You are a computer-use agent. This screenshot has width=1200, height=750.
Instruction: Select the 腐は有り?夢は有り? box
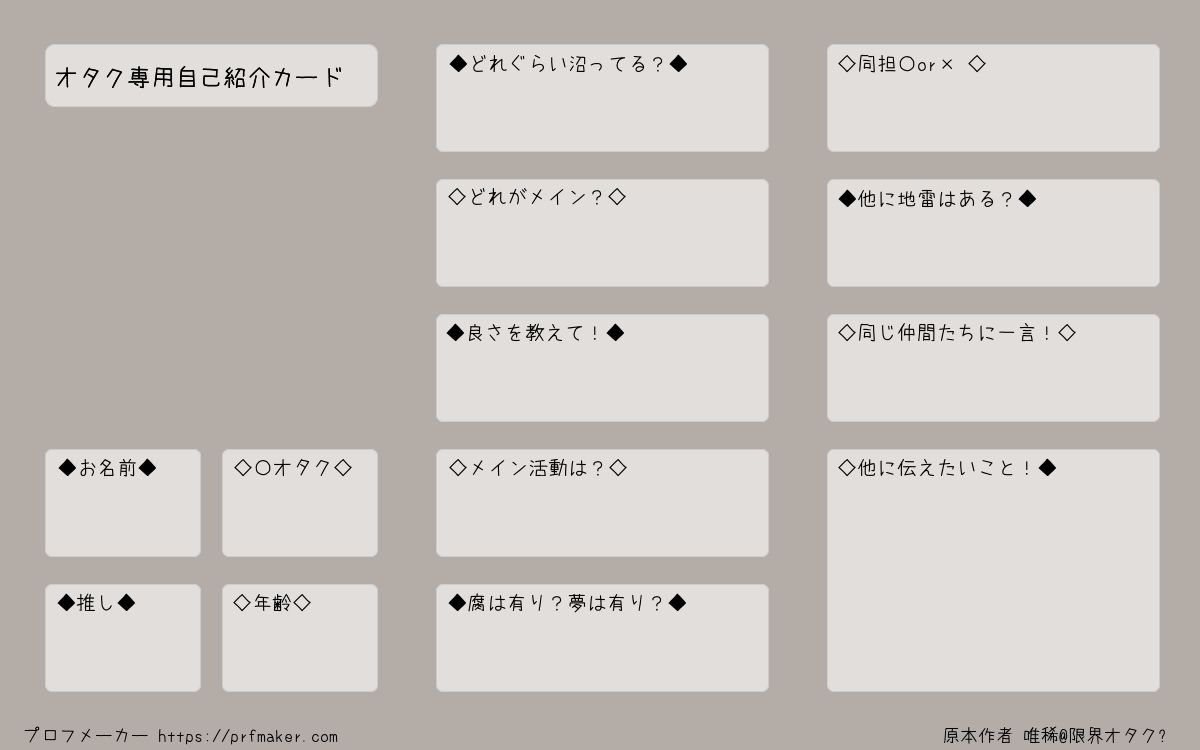coord(602,638)
